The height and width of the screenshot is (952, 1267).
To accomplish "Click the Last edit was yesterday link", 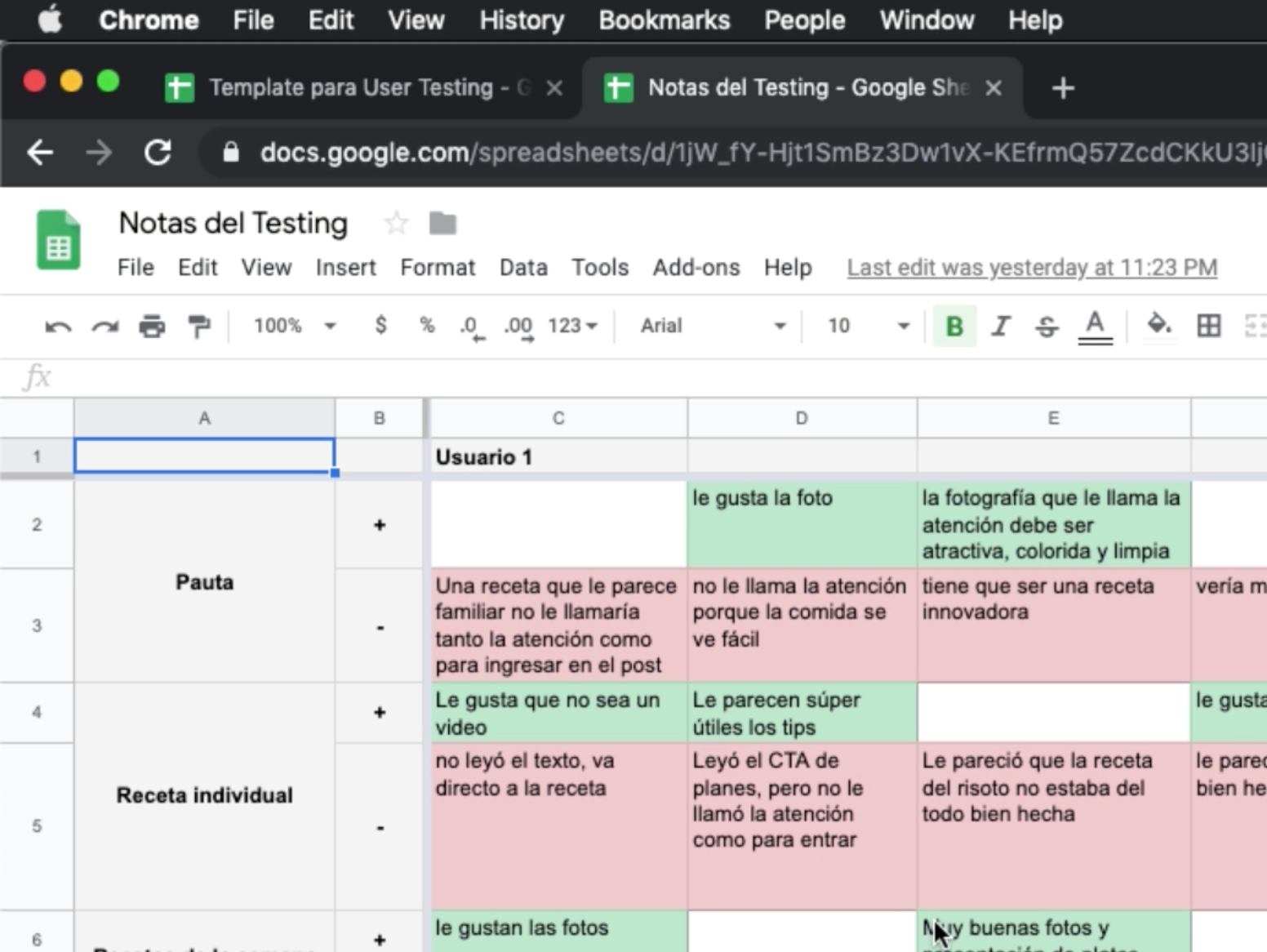I will click(1032, 268).
